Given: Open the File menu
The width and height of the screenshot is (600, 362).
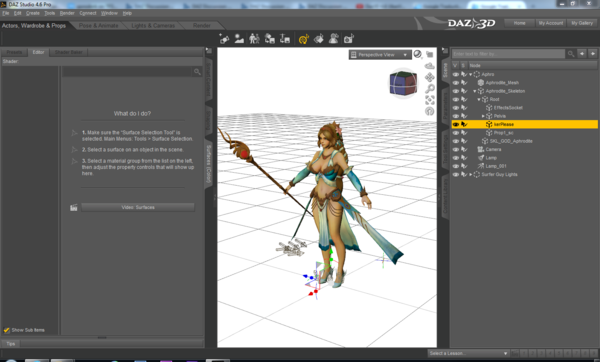Looking at the screenshot, I should [5, 13].
